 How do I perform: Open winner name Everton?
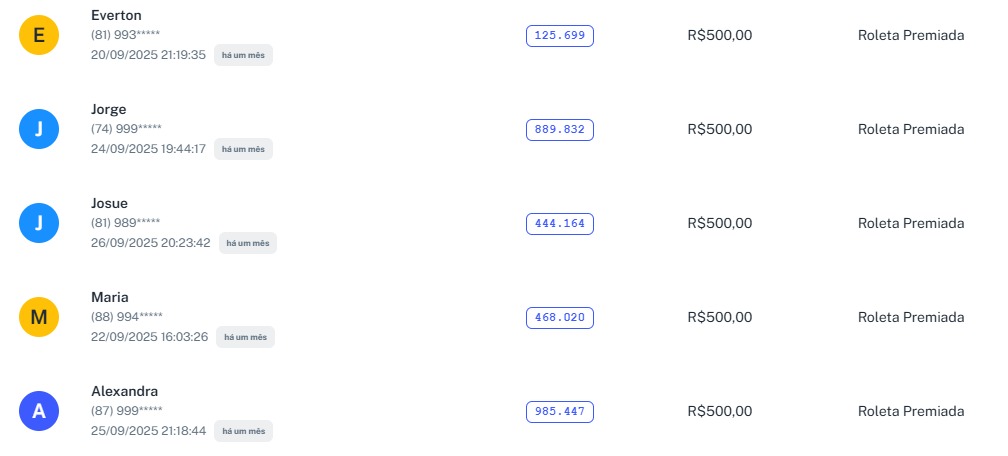point(116,15)
